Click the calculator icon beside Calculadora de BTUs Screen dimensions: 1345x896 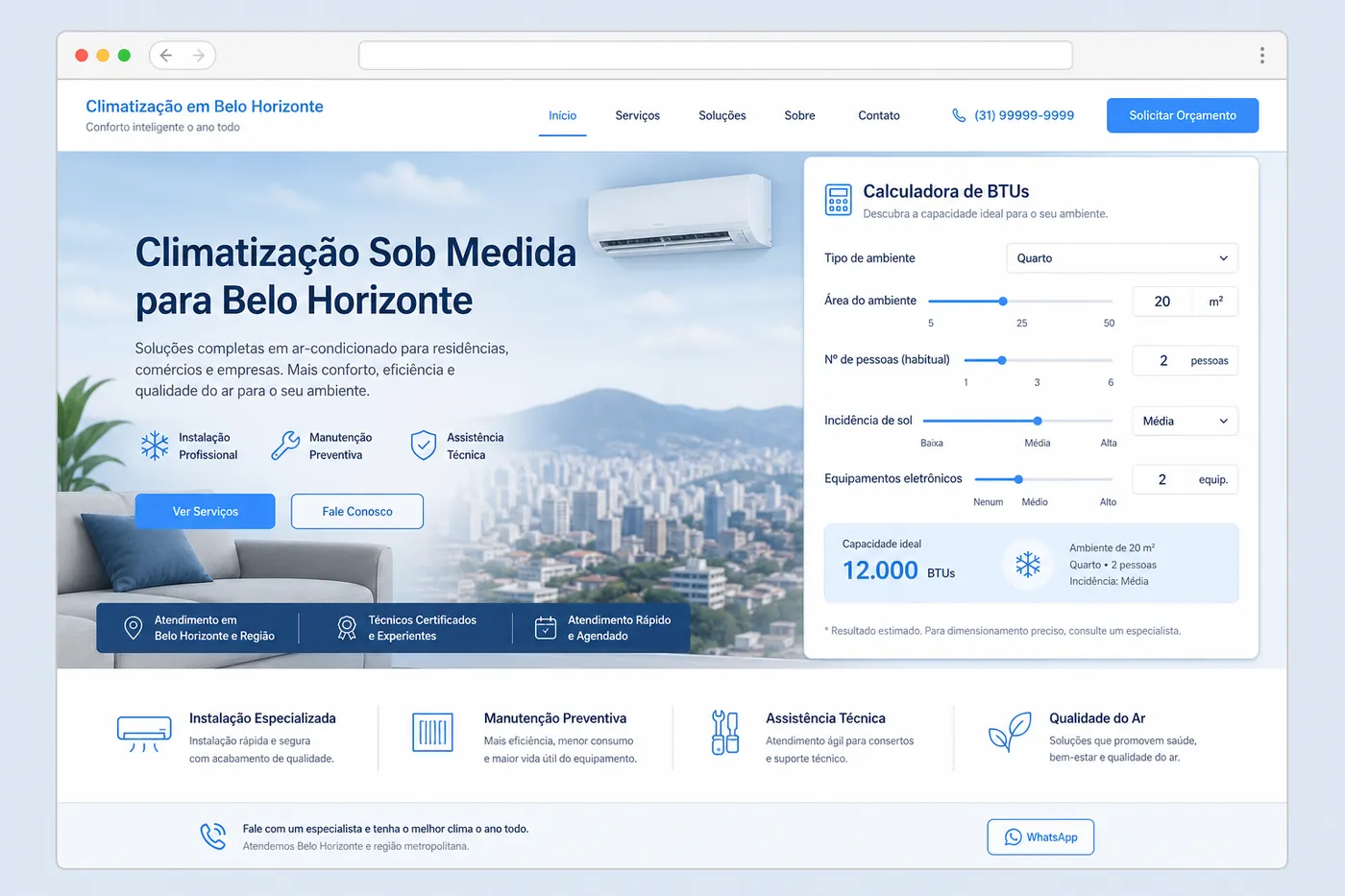click(x=838, y=200)
